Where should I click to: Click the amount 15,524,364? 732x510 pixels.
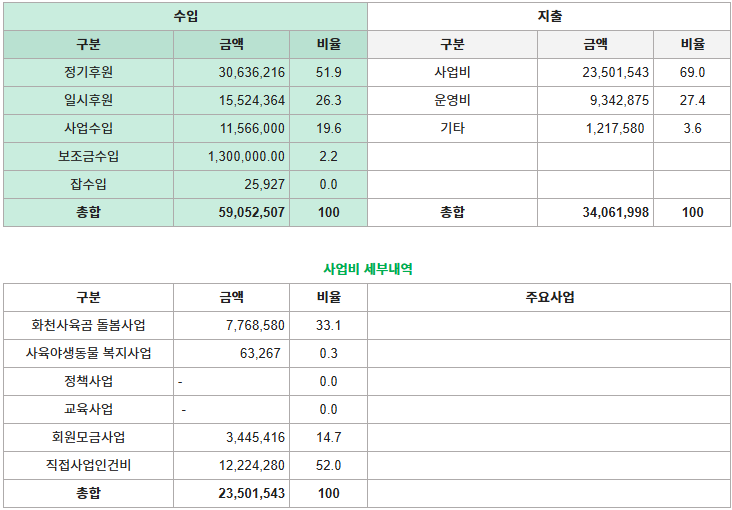coord(252,100)
